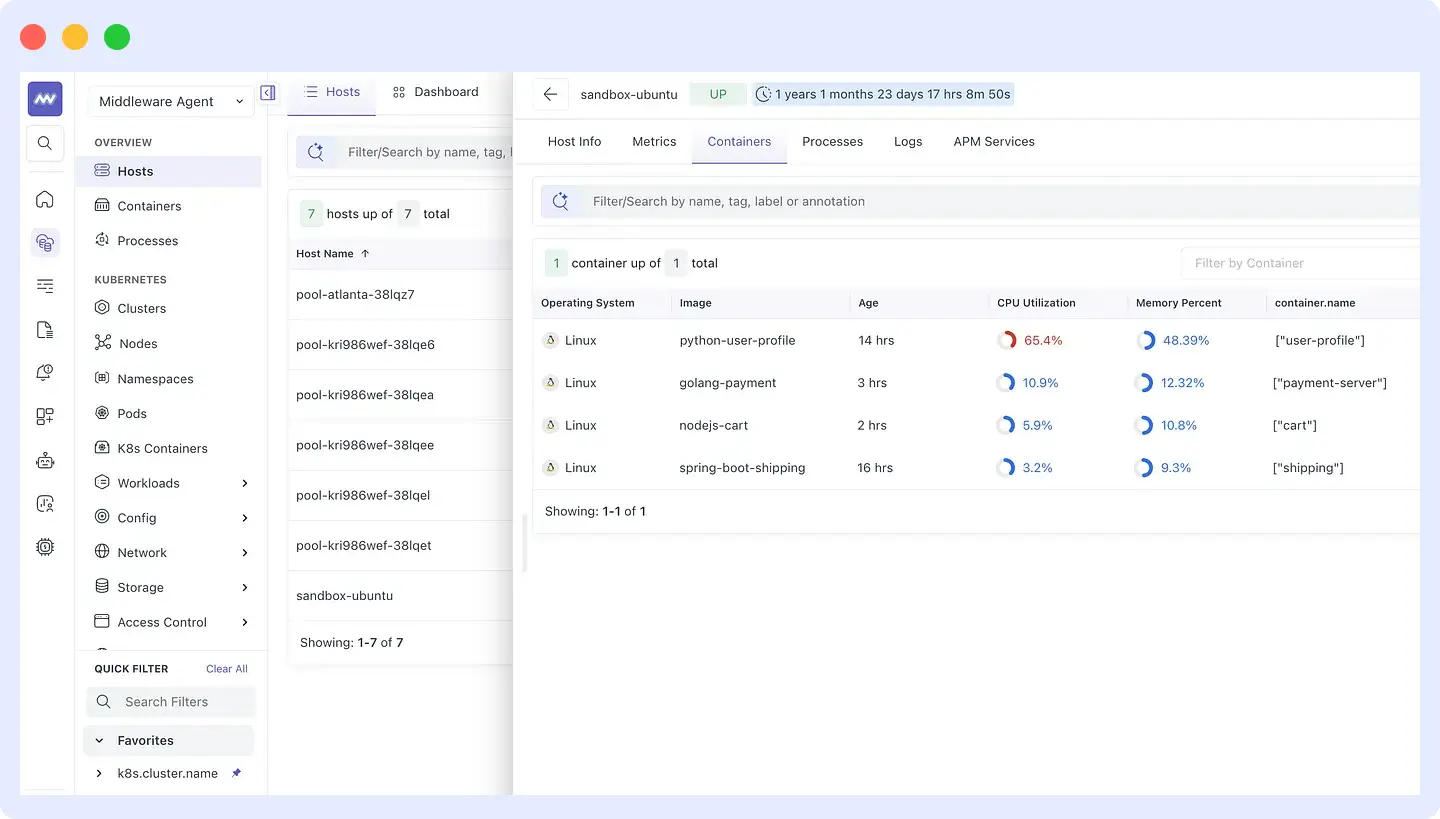Click the clock icon next to uptime
This screenshot has height=819, width=1440.
[764, 94]
